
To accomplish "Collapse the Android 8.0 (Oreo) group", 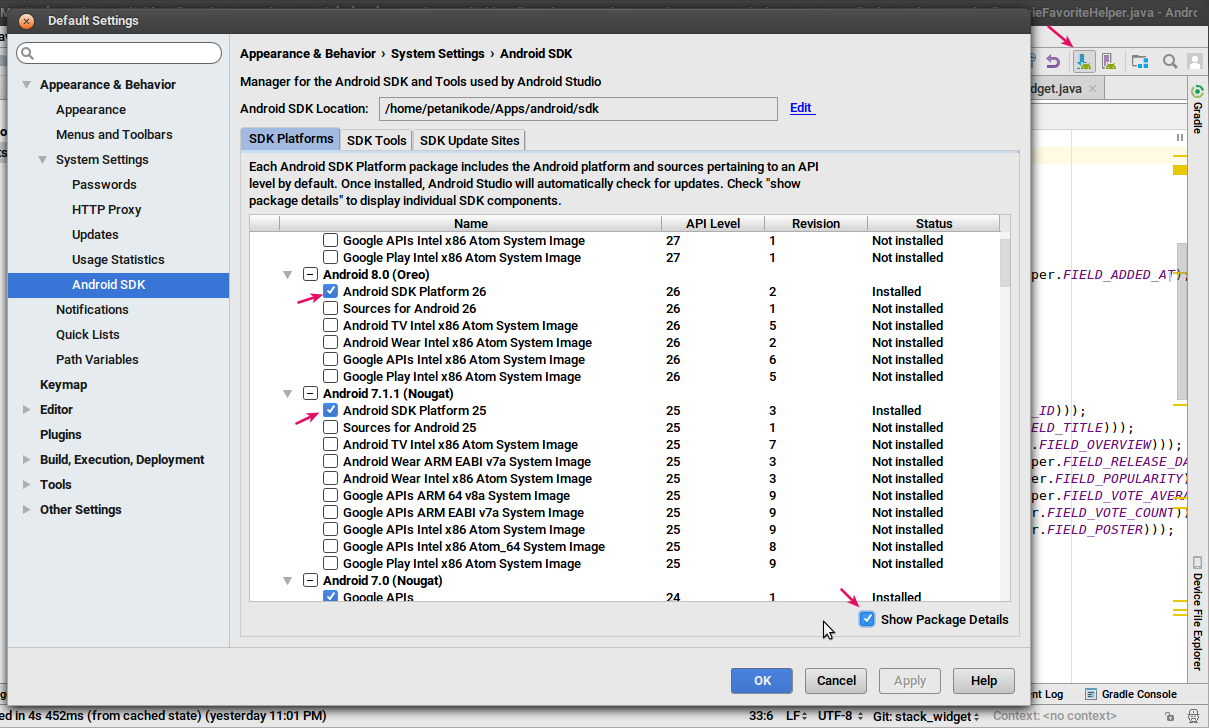I will coord(288,275).
